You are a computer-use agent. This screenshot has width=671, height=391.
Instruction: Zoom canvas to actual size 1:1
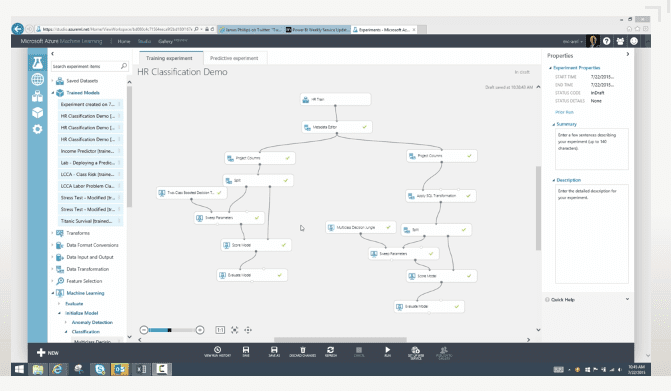pyautogui.click(x=220, y=330)
